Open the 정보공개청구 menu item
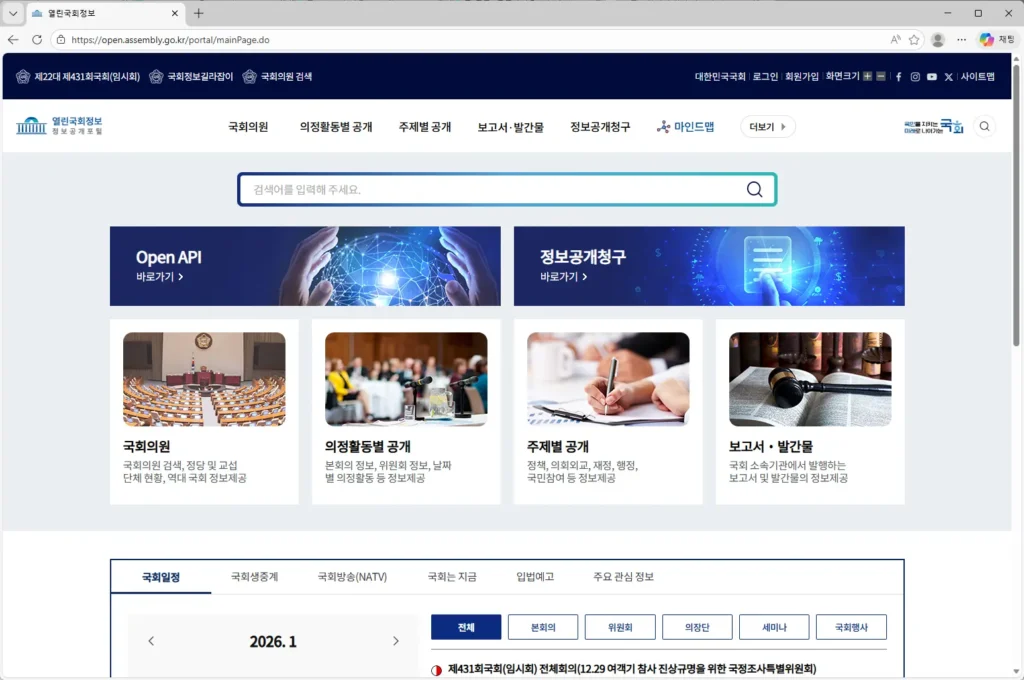 [x=598, y=126]
